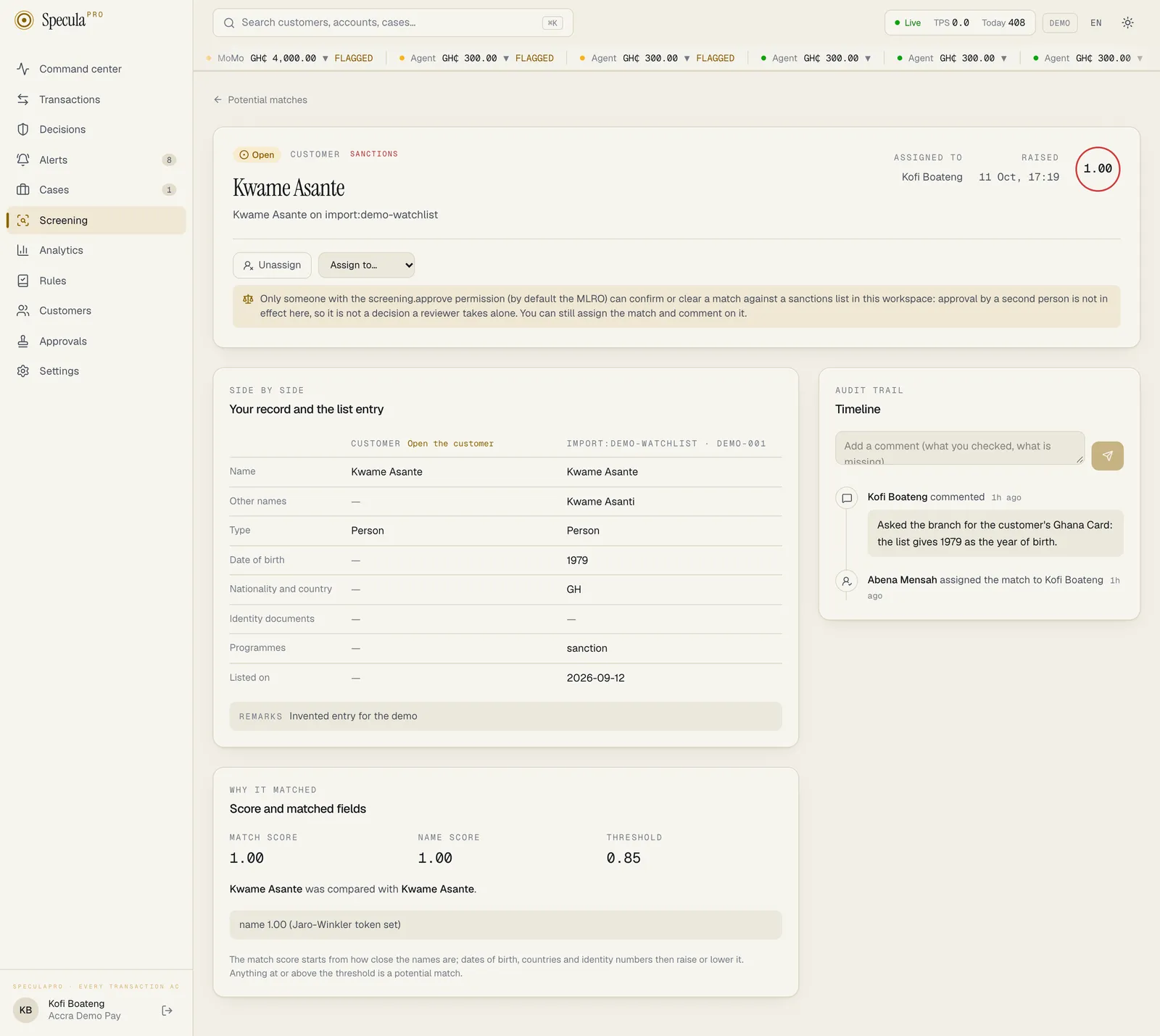Screen dimensions: 1160x1036
Task: Click the assignment person icon in timeline
Action: coord(846,581)
